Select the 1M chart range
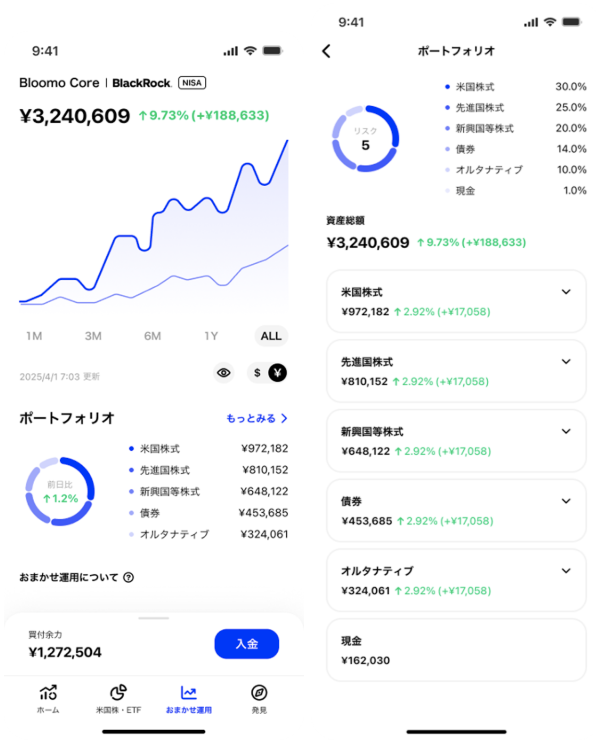This screenshot has width=596, height=752. [x=35, y=336]
